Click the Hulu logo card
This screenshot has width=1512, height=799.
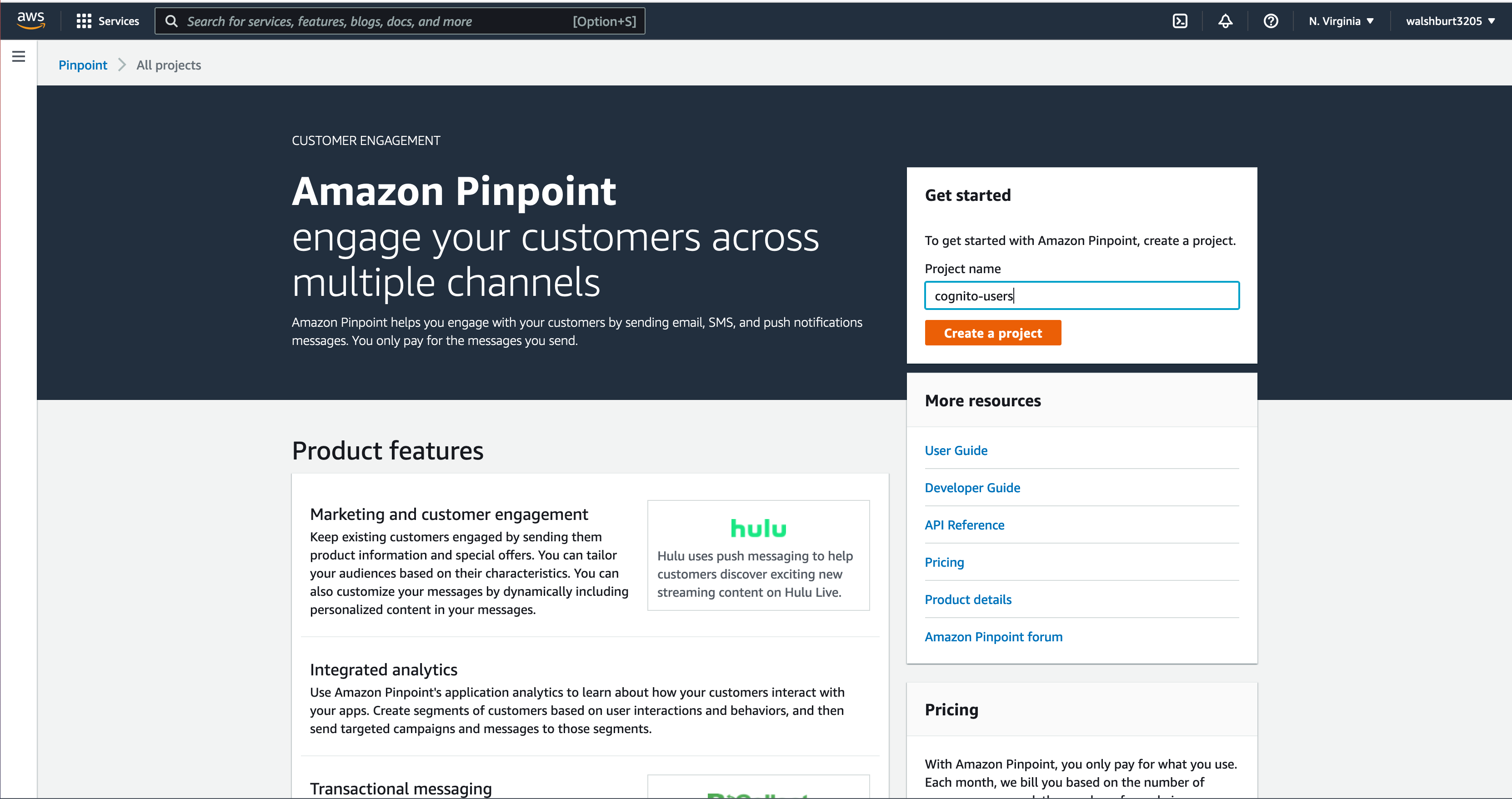click(758, 555)
